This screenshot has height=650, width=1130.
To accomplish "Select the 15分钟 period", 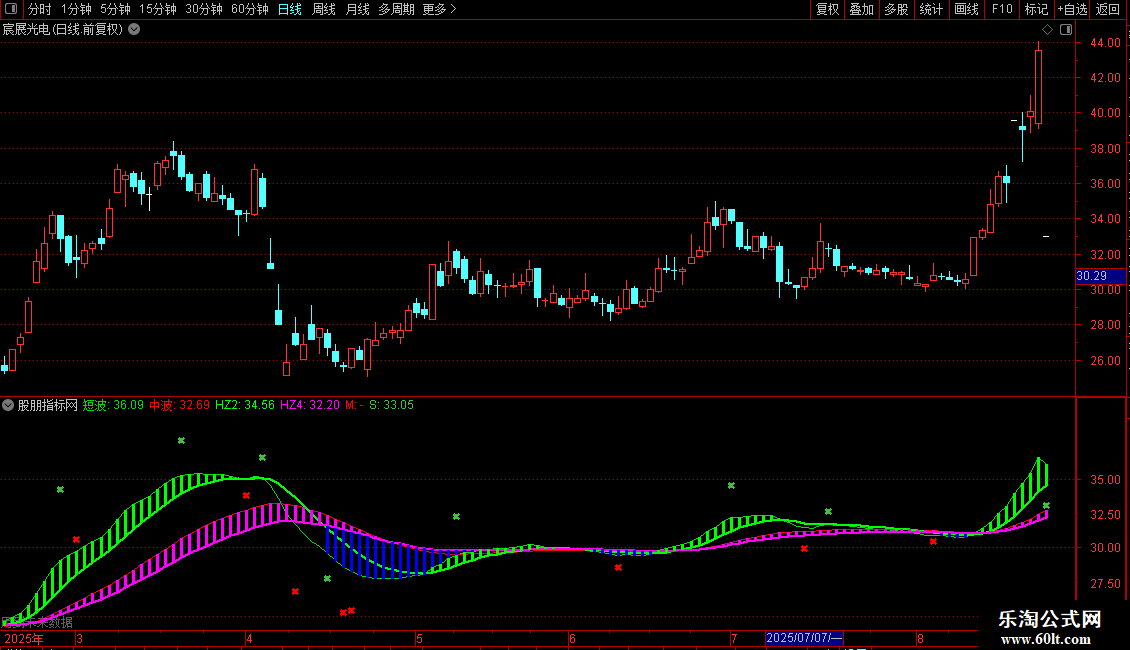I will coord(158,9).
